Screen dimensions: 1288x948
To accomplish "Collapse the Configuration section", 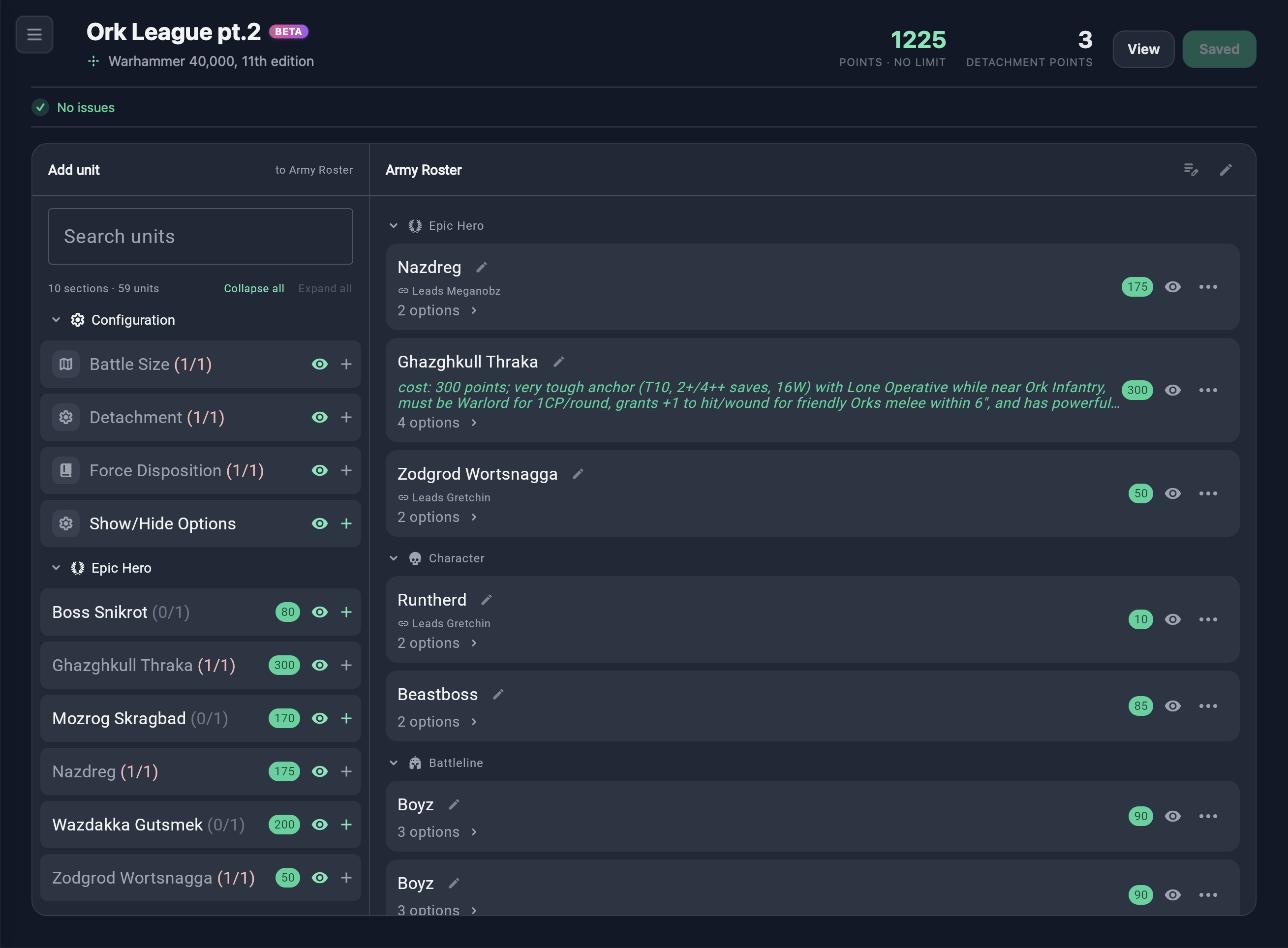I will pyautogui.click(x=56, y=320).
